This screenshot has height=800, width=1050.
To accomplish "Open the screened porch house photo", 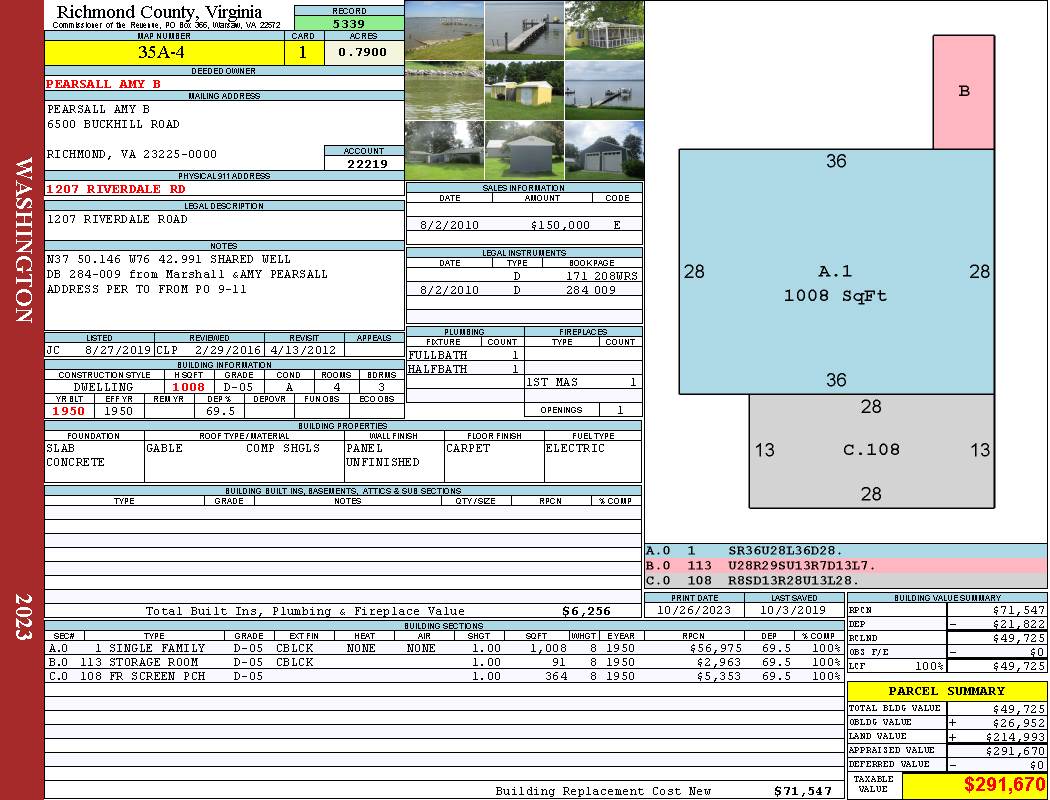I will coord(605,30).
